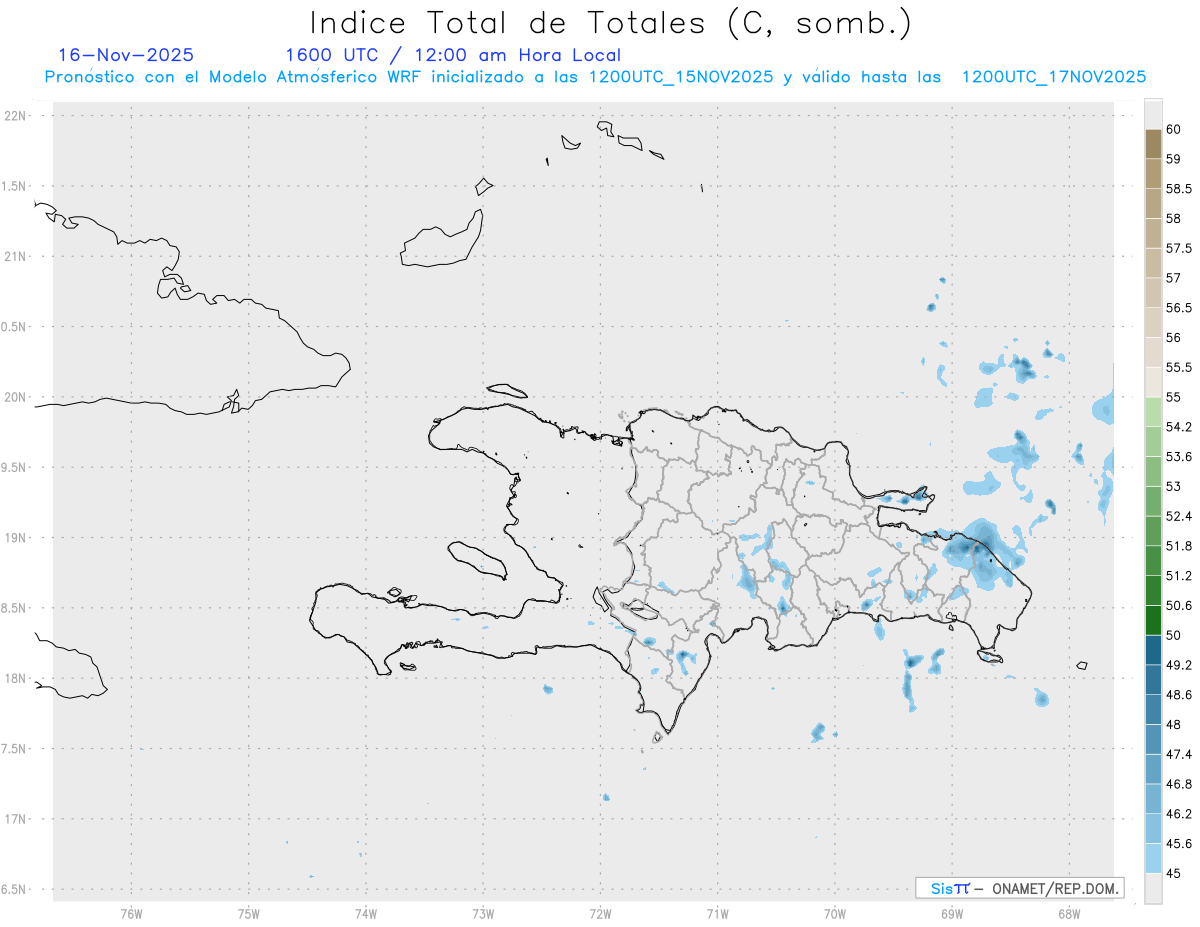Click the "22N" latitude label
The image size is (1200, 927).
click(17, 116)
